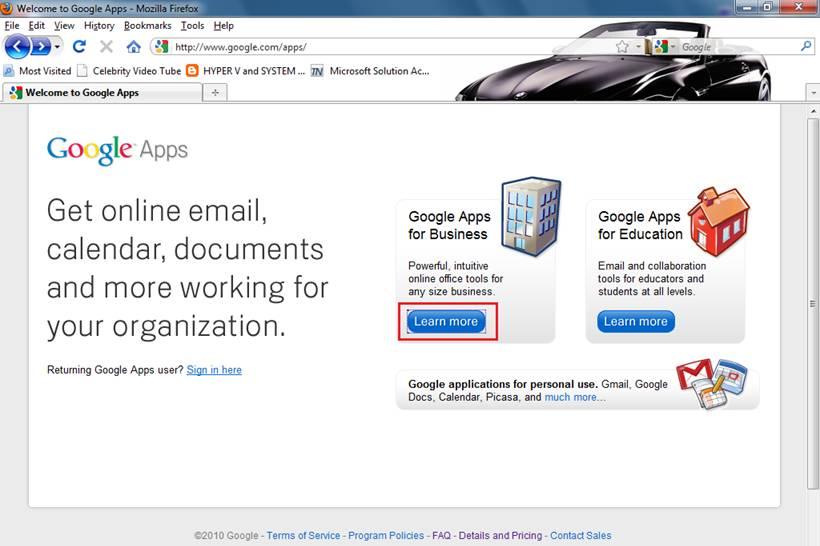Image resolution: width=820 pixels, height=546 pixels.
Task: Open the list all tabs dropdown
Action: [813, 93]
